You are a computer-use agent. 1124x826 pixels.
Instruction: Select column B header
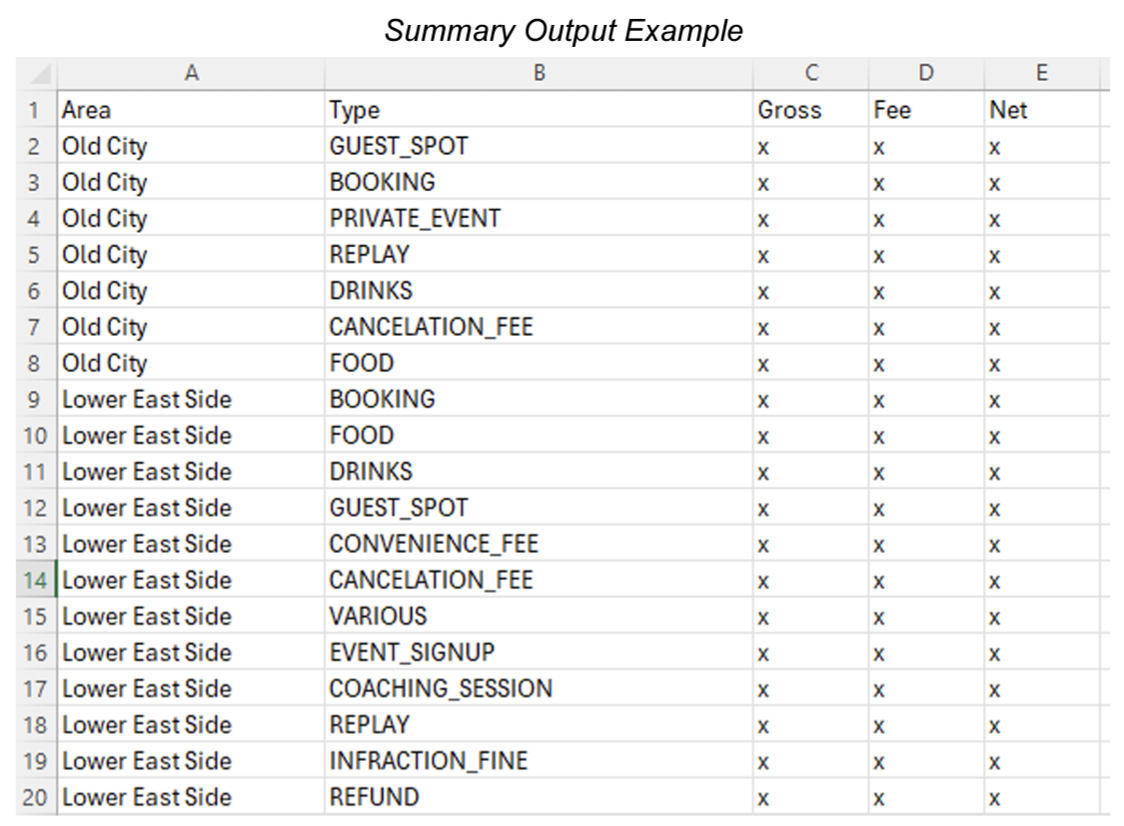(x=539, y=73)
